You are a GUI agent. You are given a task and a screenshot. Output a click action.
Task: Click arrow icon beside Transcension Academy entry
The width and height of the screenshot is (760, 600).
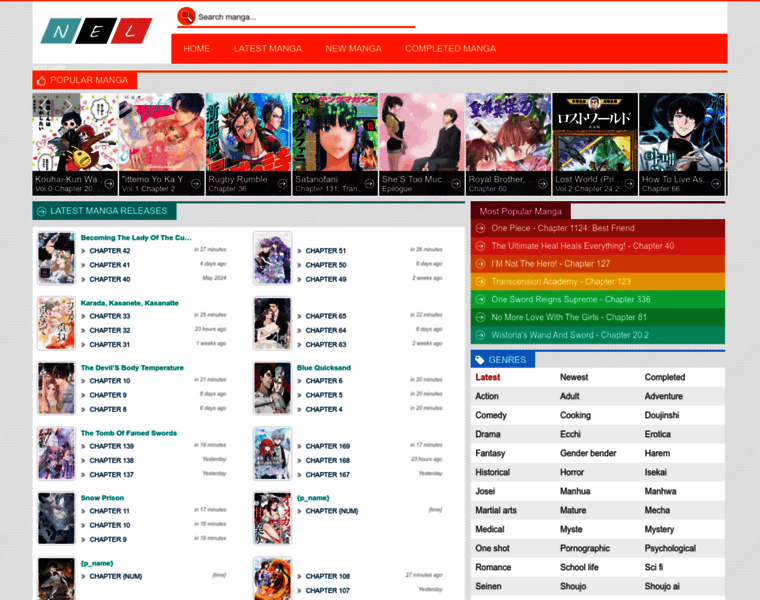pos(480,282)
